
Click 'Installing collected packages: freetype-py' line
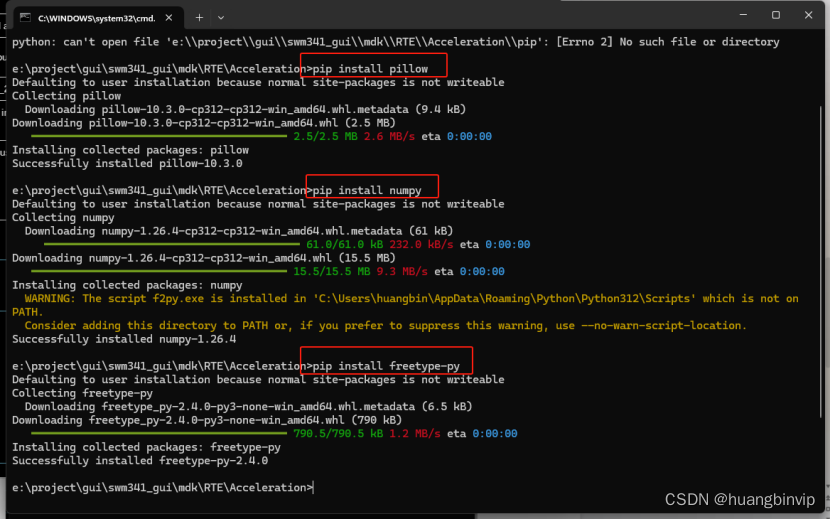tap(146, 447)
